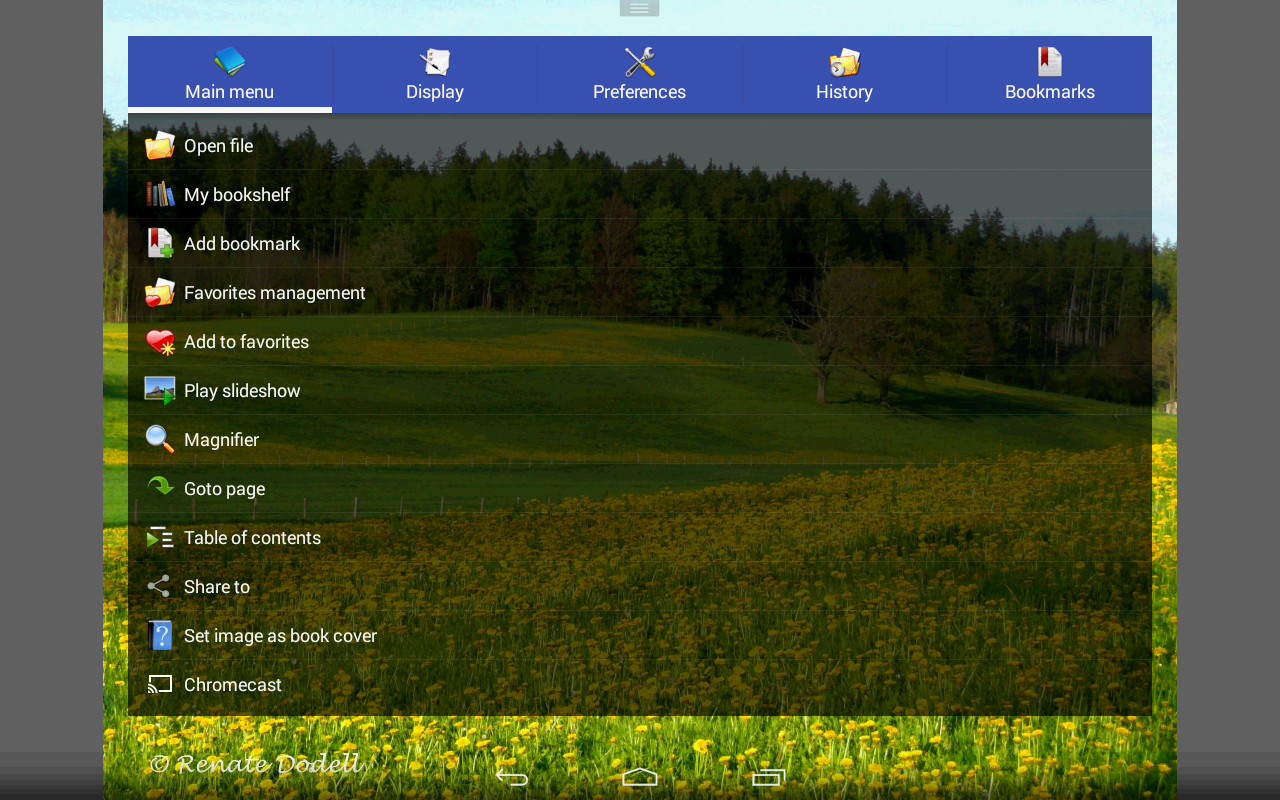1280x800 pixels.
Task: Tap the Share to network icon
Action: point(160,585)
